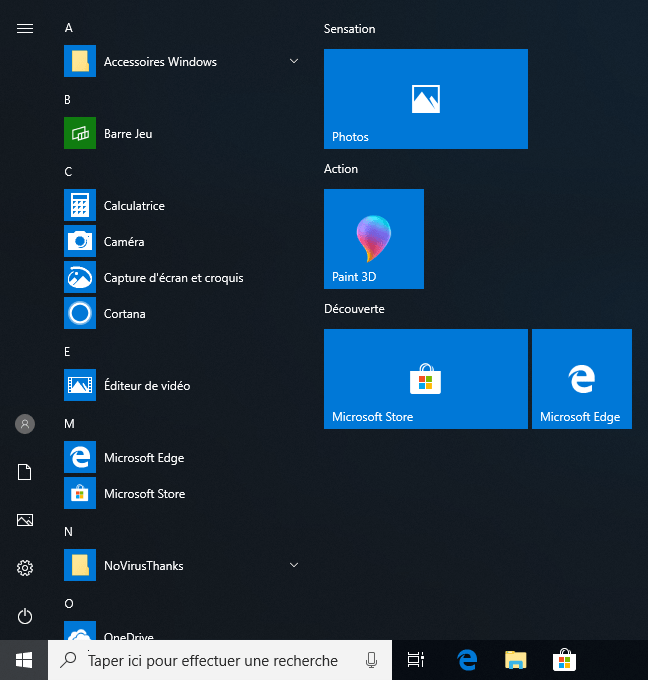Open the Paint 3D tile

coord(374,239)
